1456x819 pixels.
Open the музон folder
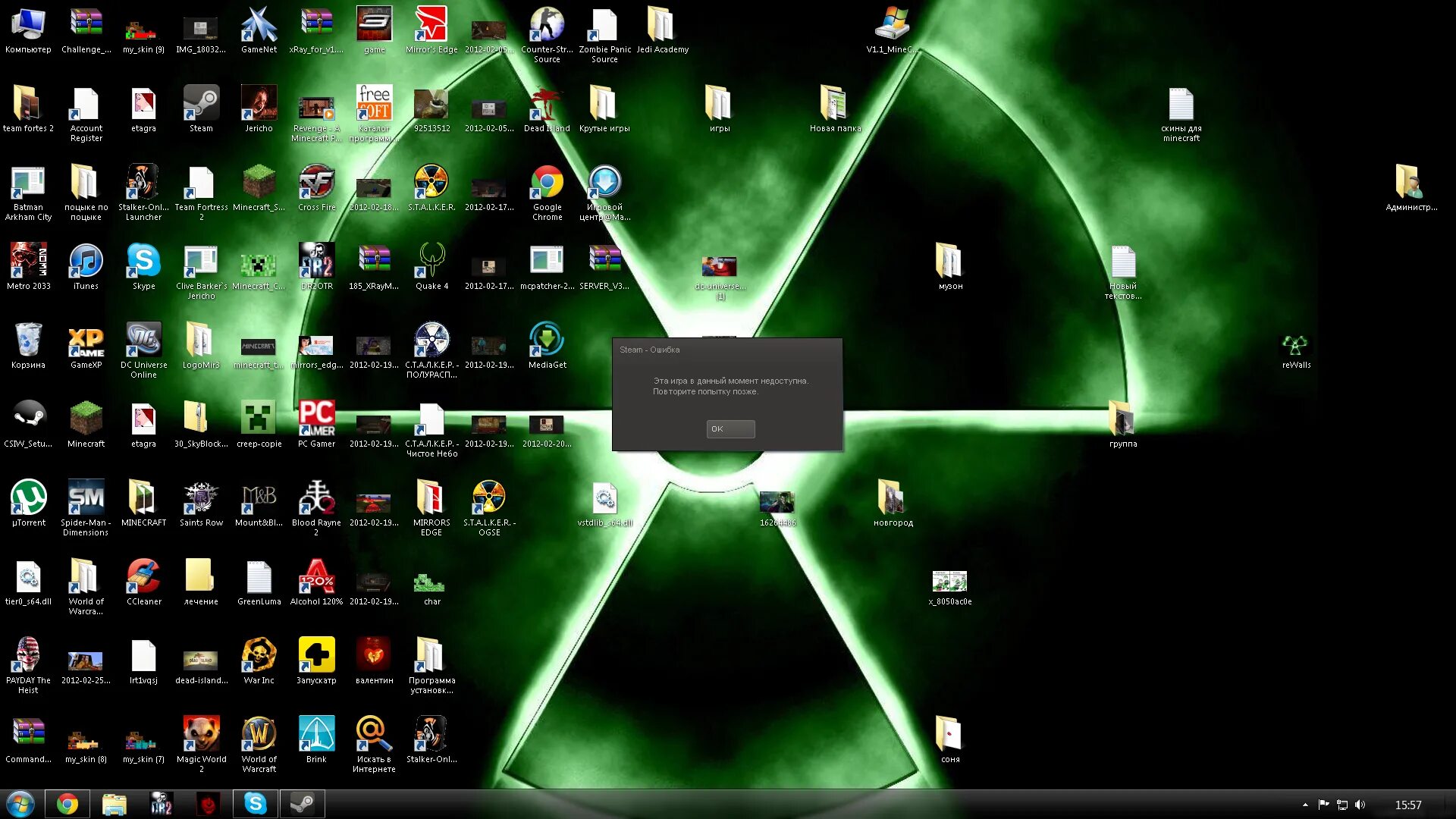(949, 261)
